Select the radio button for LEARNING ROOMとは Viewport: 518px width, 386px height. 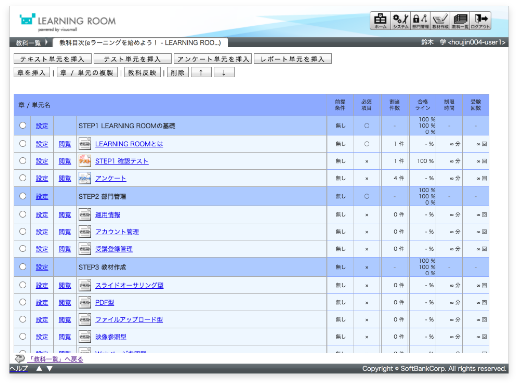point(22,144)
